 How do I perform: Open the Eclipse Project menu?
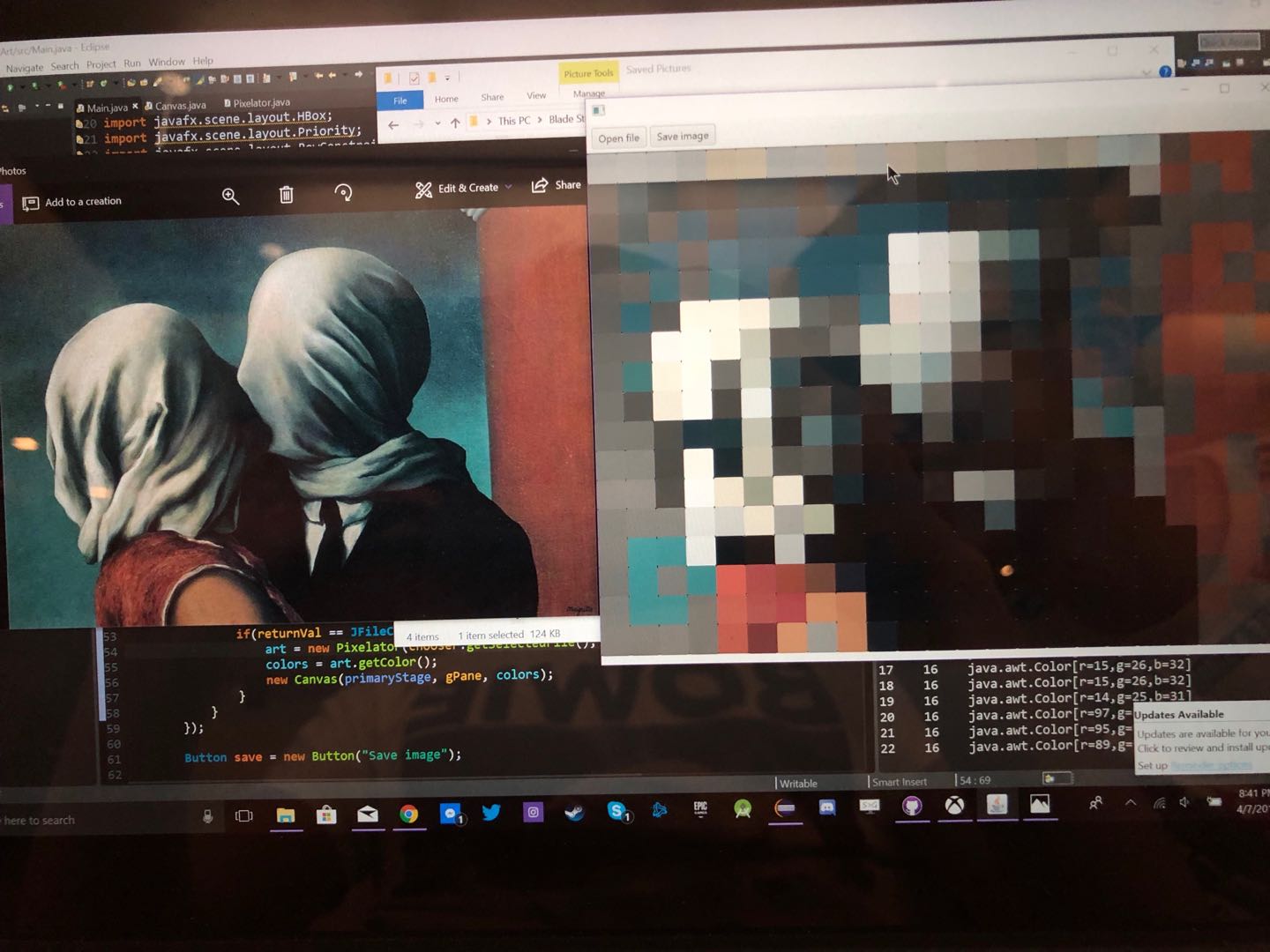(x=101, y=64)
